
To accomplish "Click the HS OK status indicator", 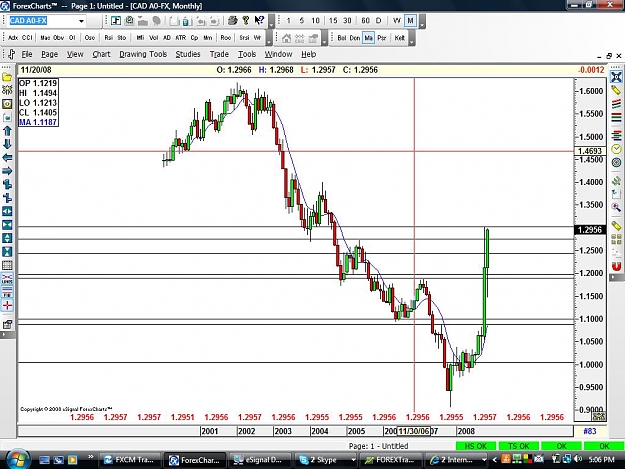I will (x=476, y=446).
